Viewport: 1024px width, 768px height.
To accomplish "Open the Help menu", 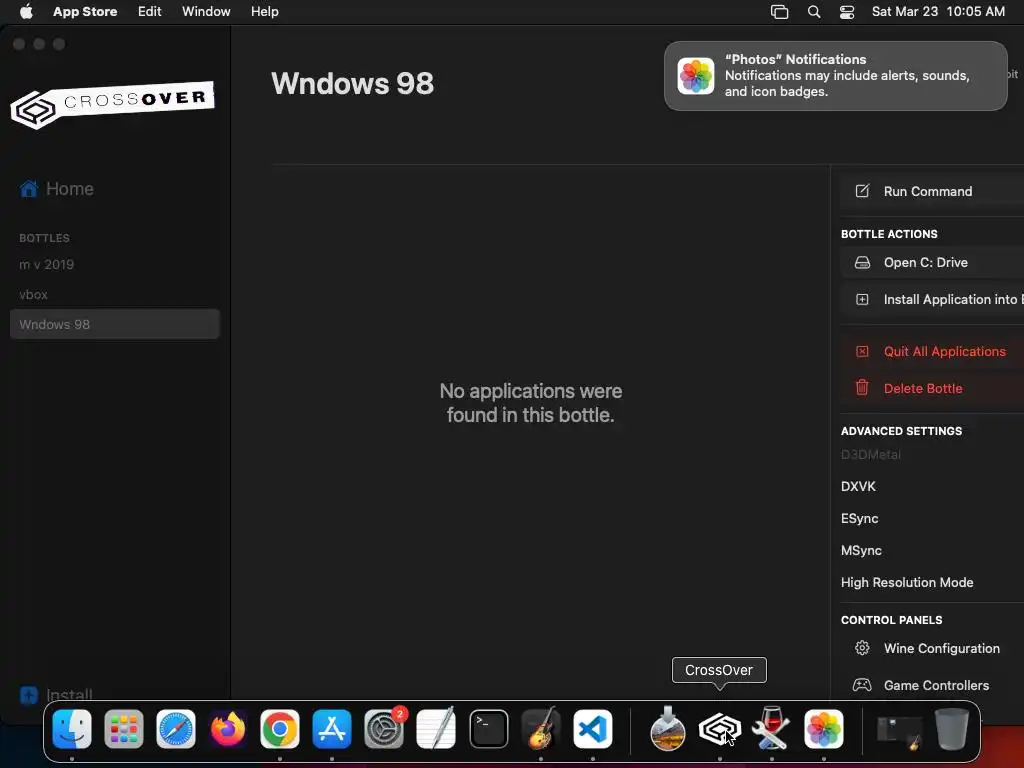I will [x=264, y=12].
